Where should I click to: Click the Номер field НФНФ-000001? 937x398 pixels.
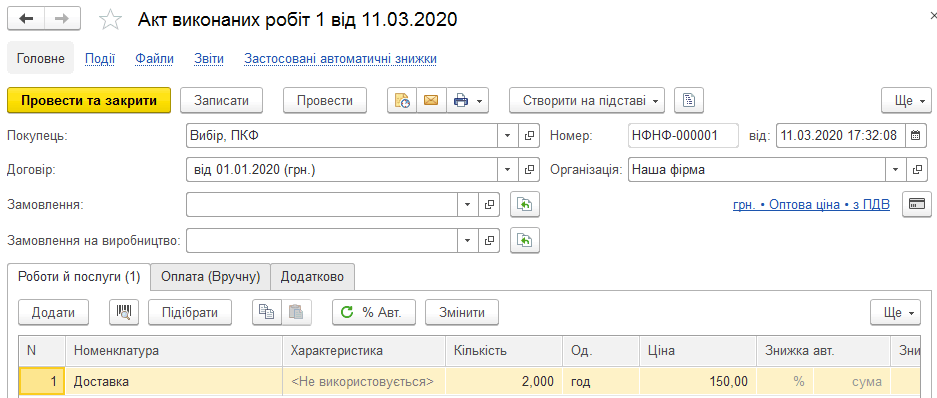[684, 136]
